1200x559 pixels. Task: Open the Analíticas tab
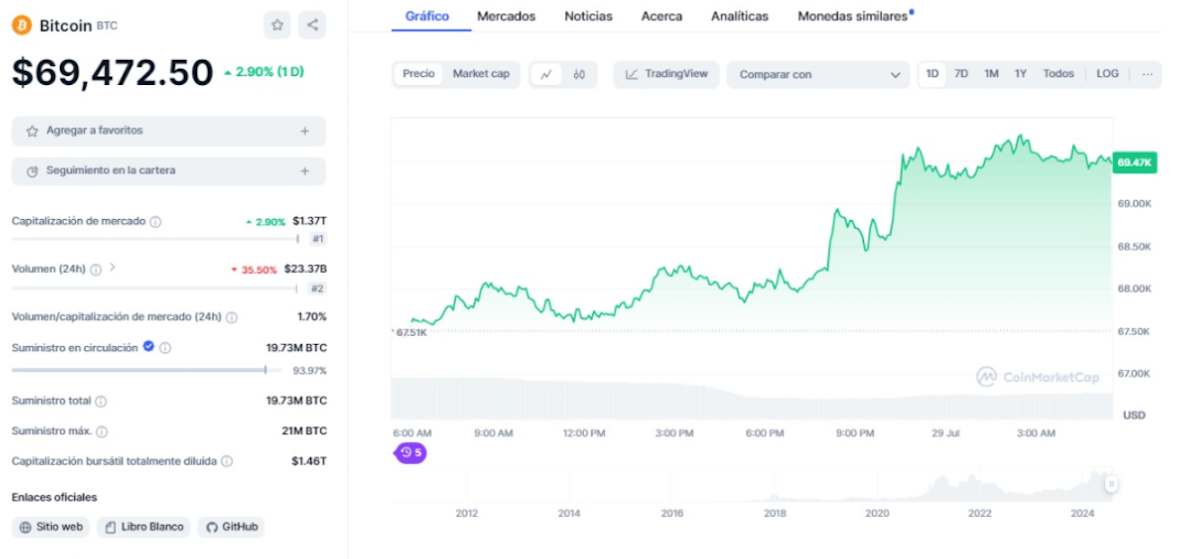(x=740, y=16)
